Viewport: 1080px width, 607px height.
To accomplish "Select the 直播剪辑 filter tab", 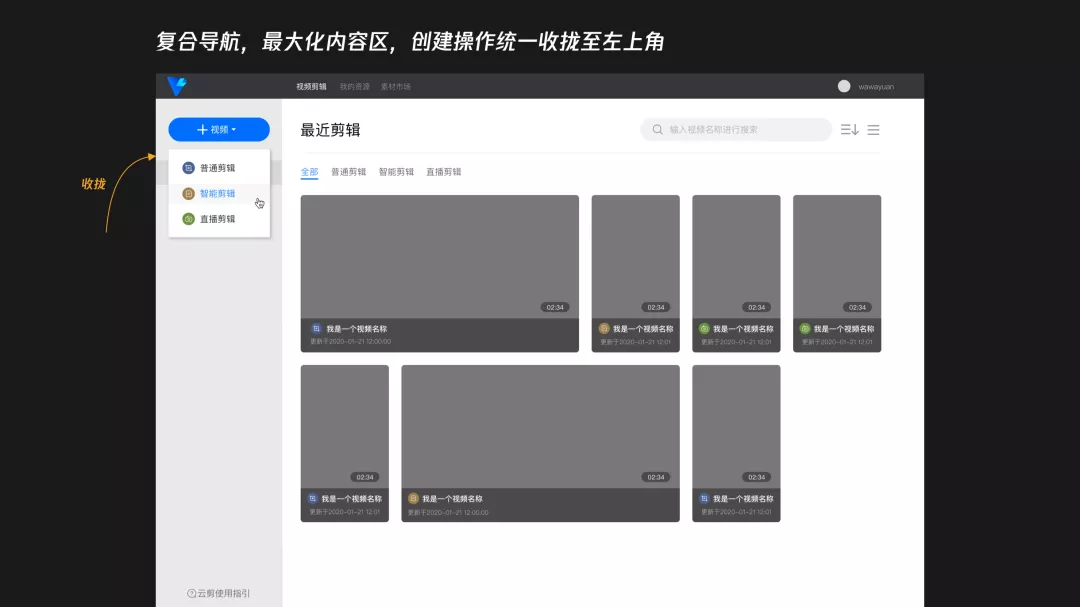I will (x=444, y=172).
